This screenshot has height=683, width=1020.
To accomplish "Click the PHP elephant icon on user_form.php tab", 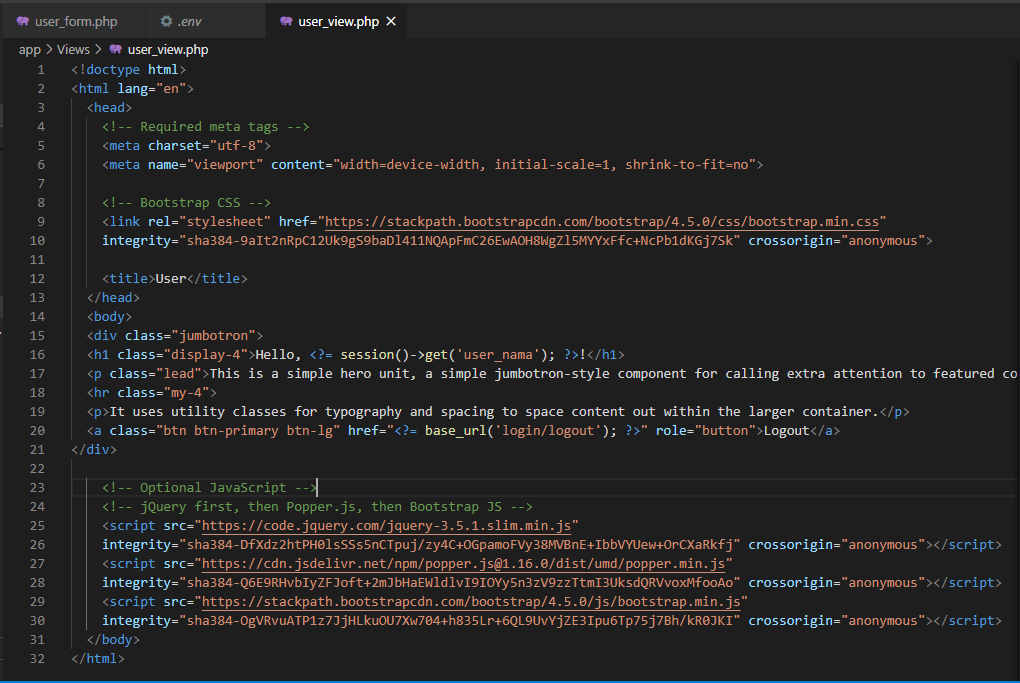I will tap(23, 21).
